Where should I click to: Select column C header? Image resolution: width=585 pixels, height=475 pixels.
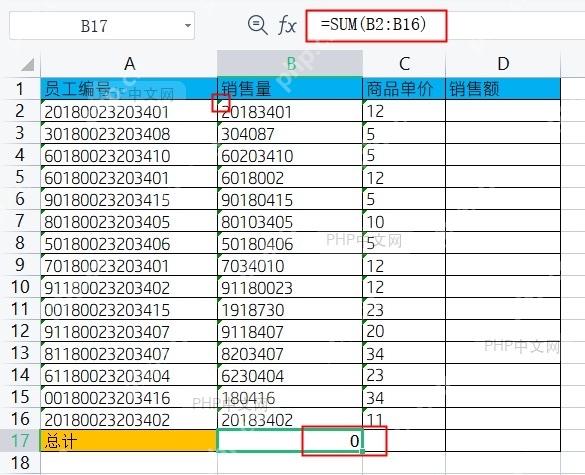404,64
